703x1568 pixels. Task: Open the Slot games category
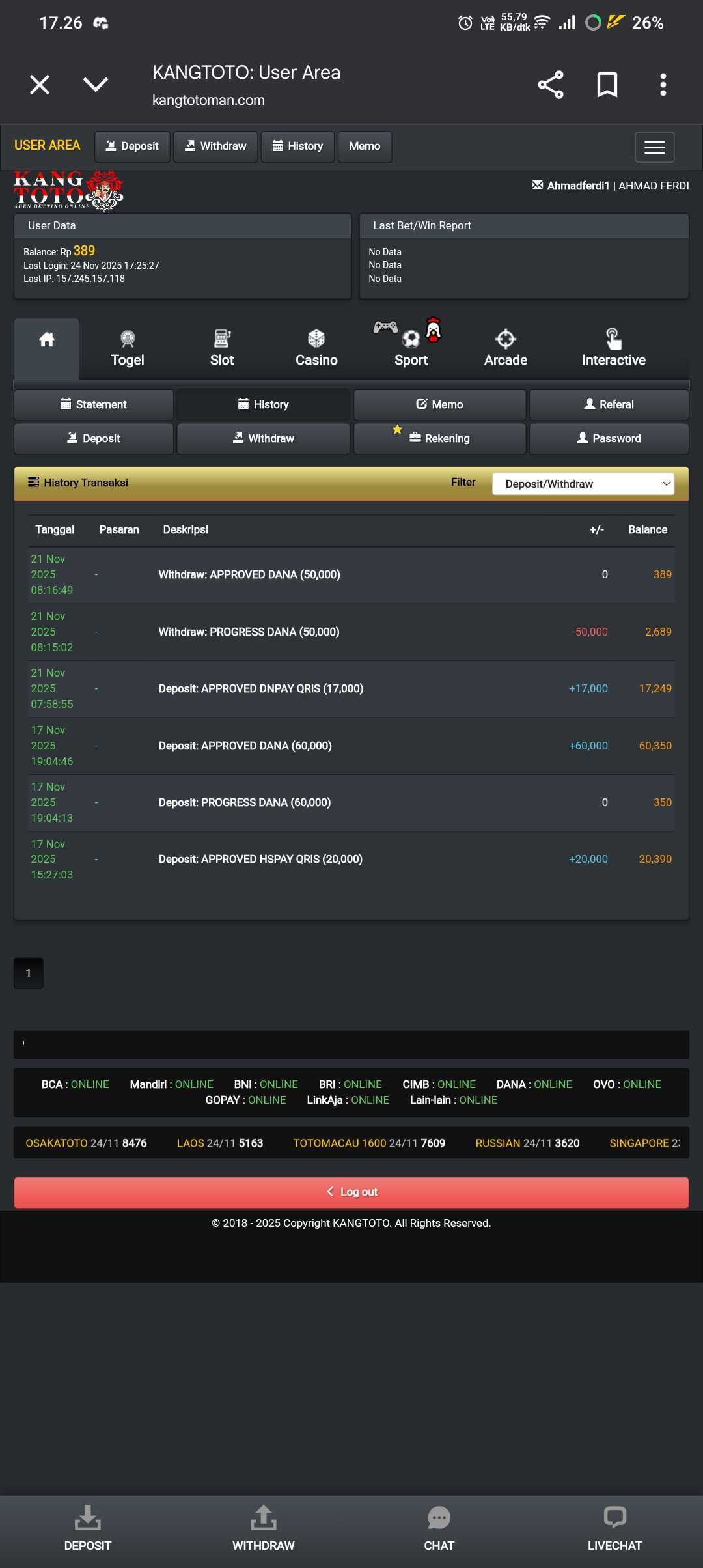tap(222, 349)
